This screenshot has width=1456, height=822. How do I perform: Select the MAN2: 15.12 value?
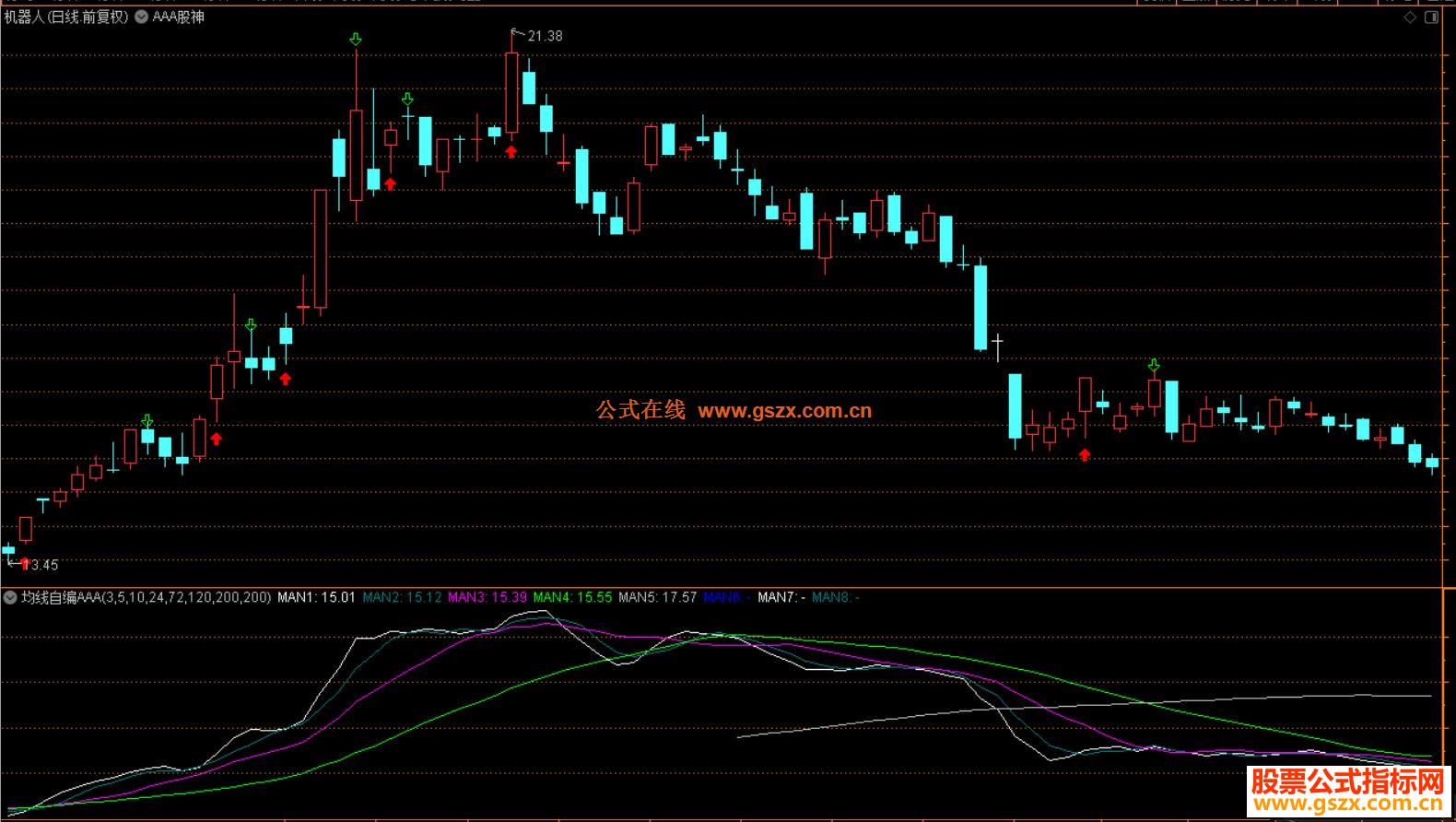pos(402,597)
